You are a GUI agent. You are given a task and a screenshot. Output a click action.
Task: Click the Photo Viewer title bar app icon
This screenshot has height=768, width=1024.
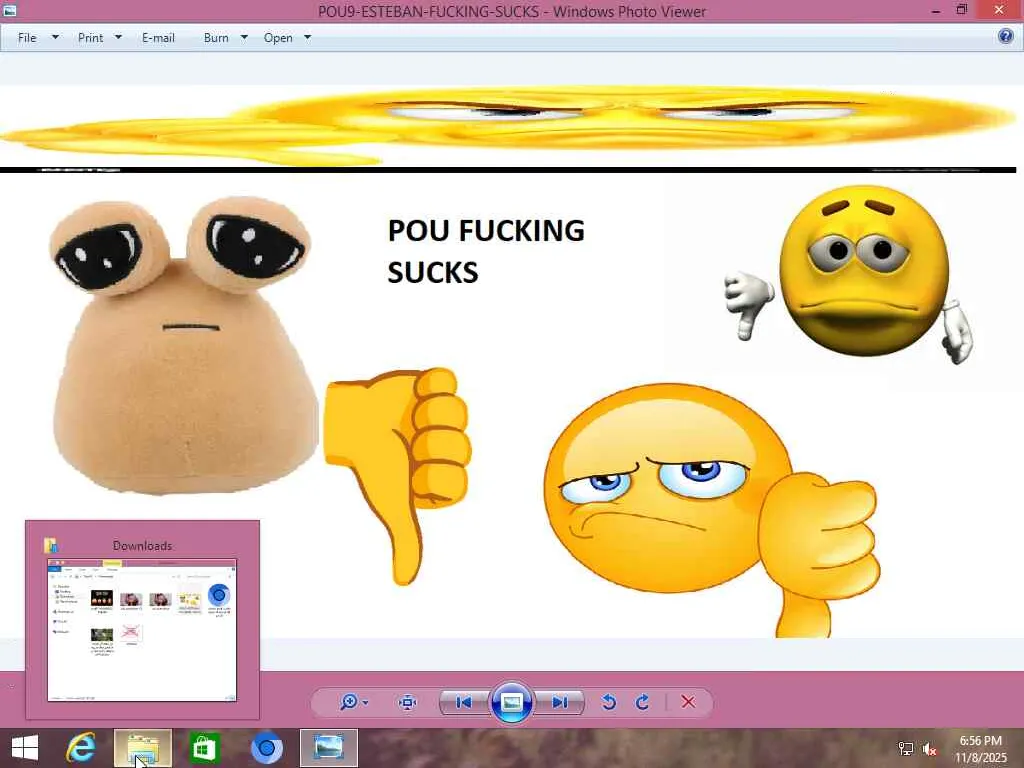[x=9, y=10]
